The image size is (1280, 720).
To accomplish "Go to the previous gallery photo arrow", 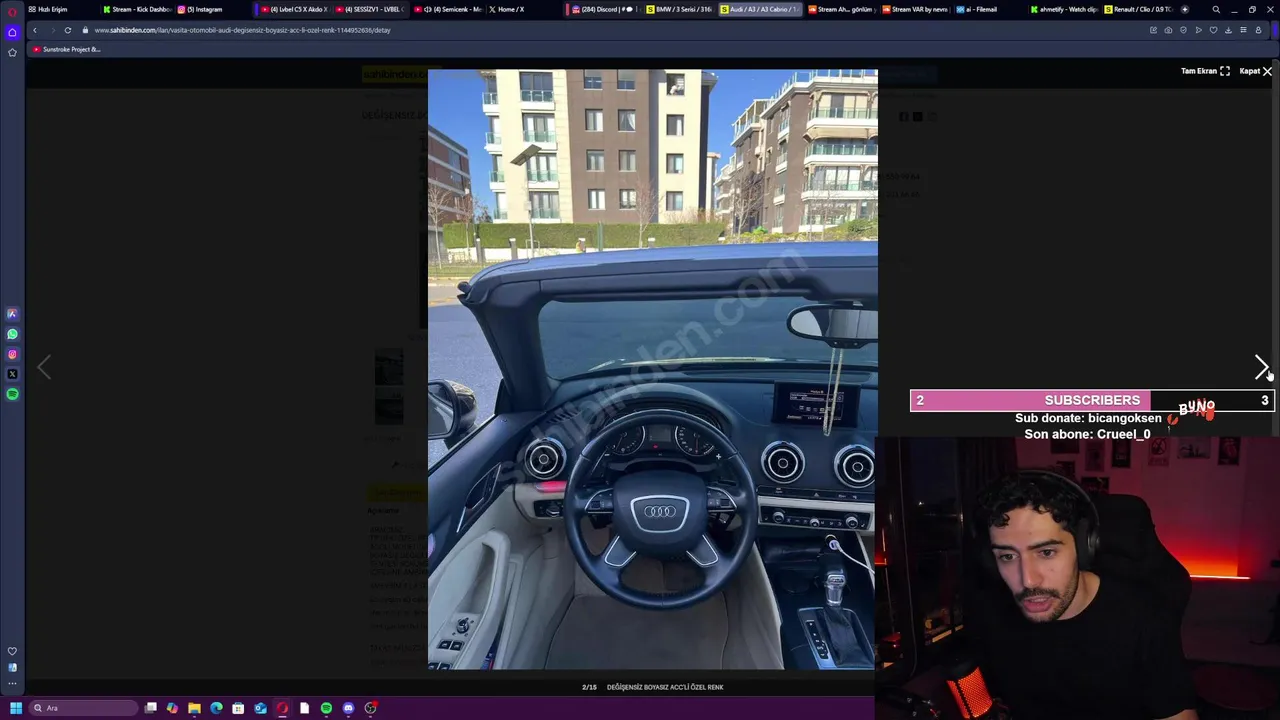I will point(44,367).
